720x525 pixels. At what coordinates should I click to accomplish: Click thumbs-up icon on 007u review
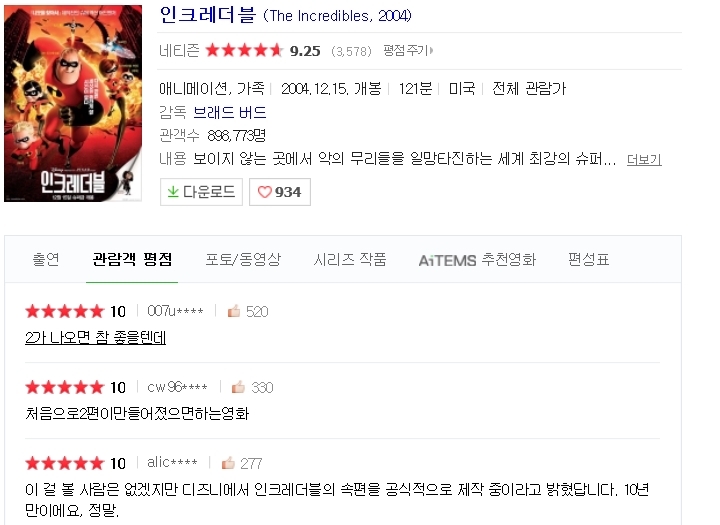pos(234,311)
